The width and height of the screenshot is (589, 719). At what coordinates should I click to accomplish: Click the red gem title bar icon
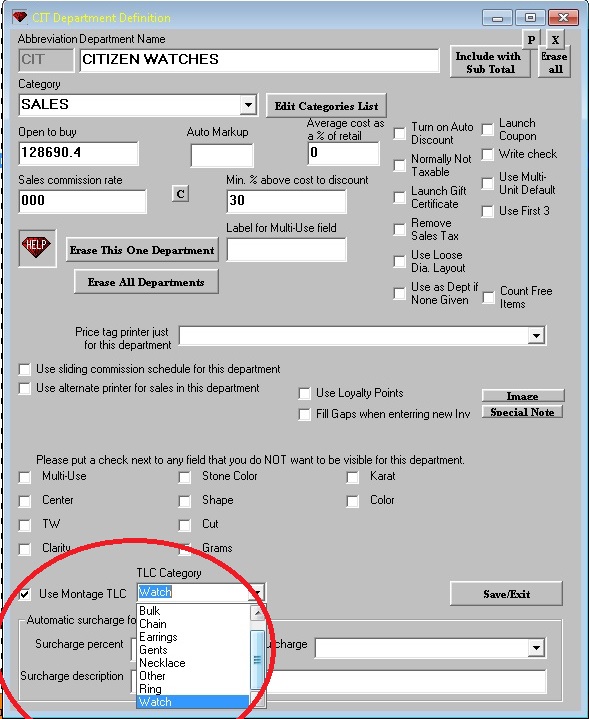click(x=20, y=17)
